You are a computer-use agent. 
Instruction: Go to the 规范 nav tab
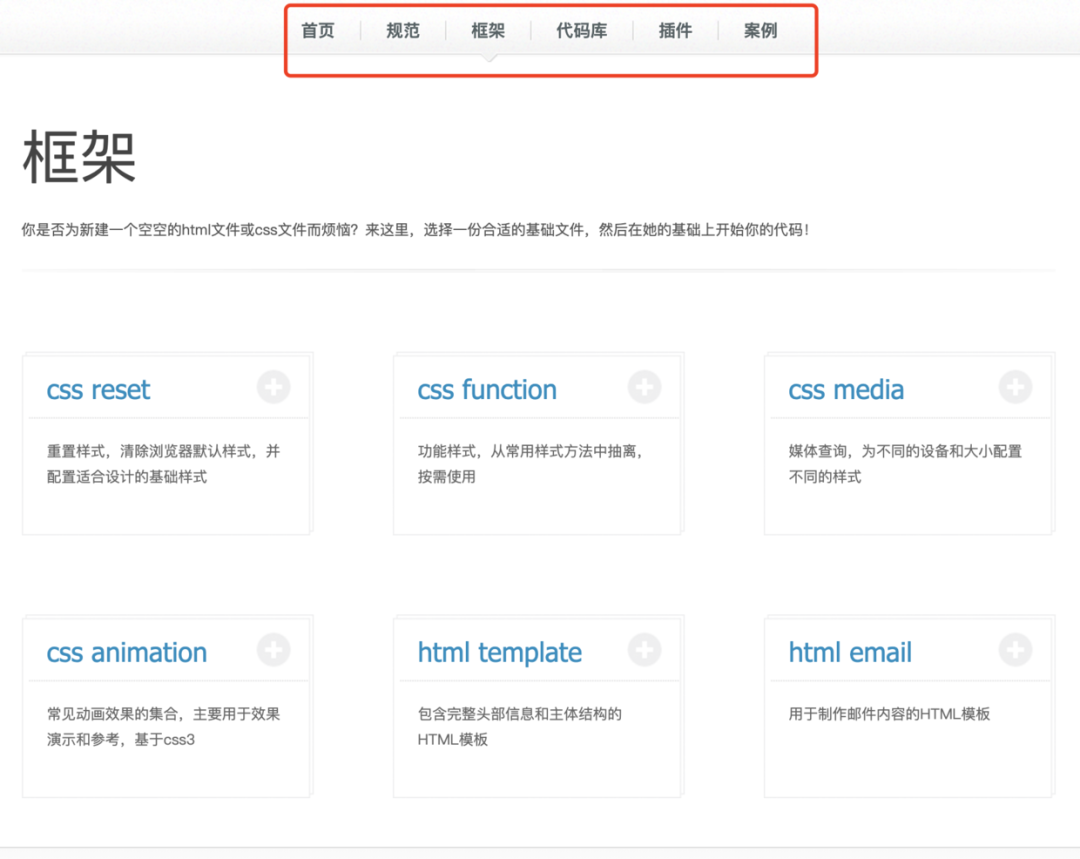pos(403,31)
